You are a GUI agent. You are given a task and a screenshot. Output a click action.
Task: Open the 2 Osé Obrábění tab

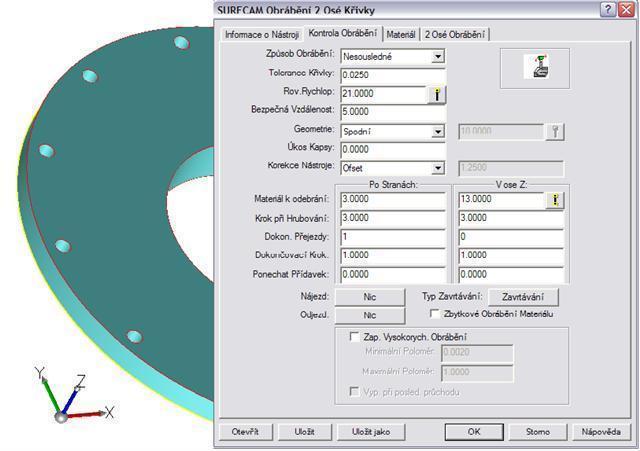tap(455, 35)
